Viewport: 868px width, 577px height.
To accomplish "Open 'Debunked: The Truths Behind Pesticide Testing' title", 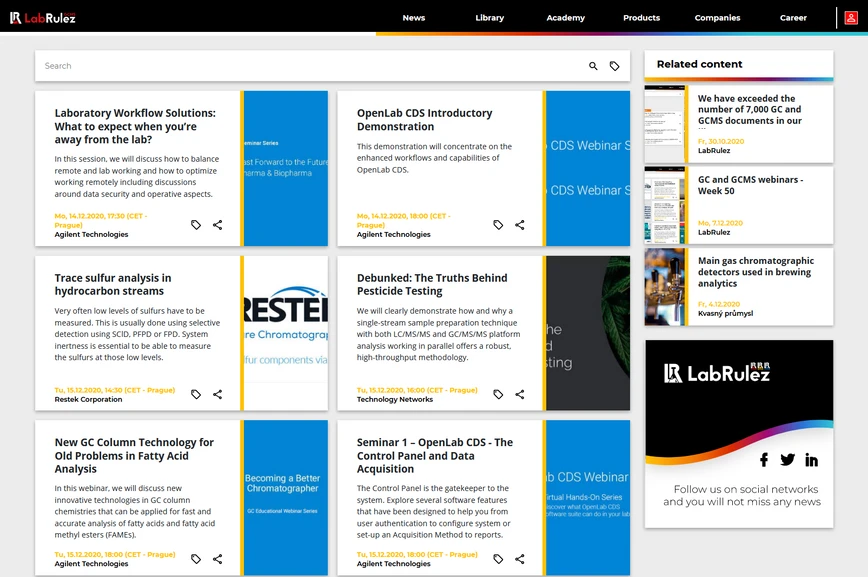I will click(432, 284).
